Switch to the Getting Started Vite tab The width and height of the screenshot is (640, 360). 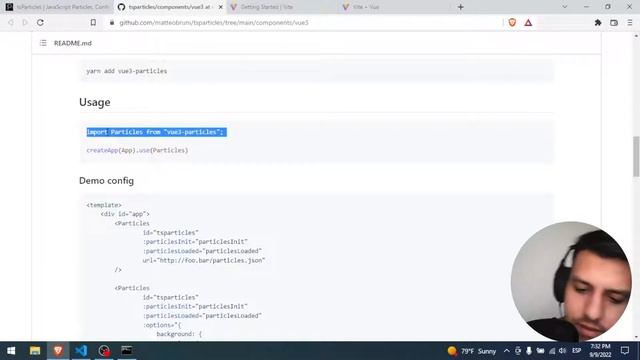(x=282, y=7)
